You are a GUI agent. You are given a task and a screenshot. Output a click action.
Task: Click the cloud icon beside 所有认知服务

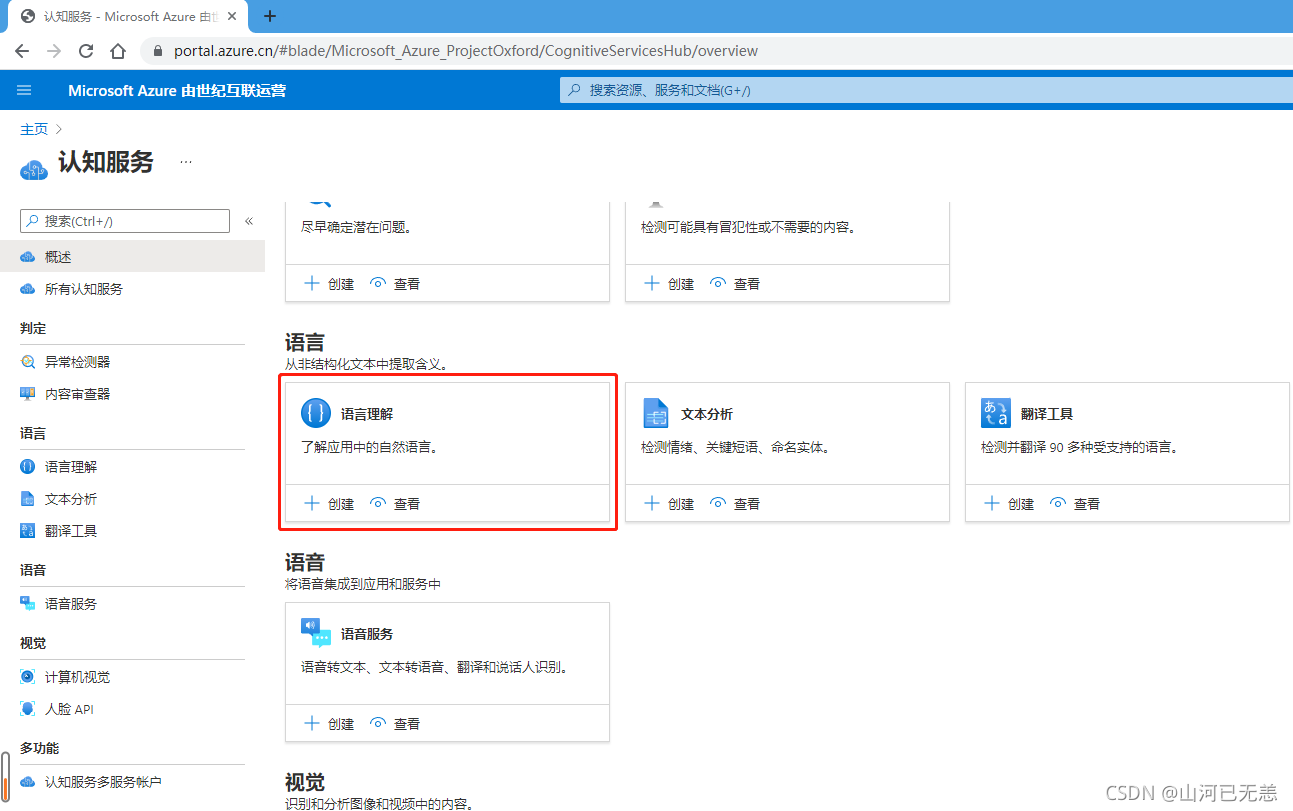(x=28, y=289)
